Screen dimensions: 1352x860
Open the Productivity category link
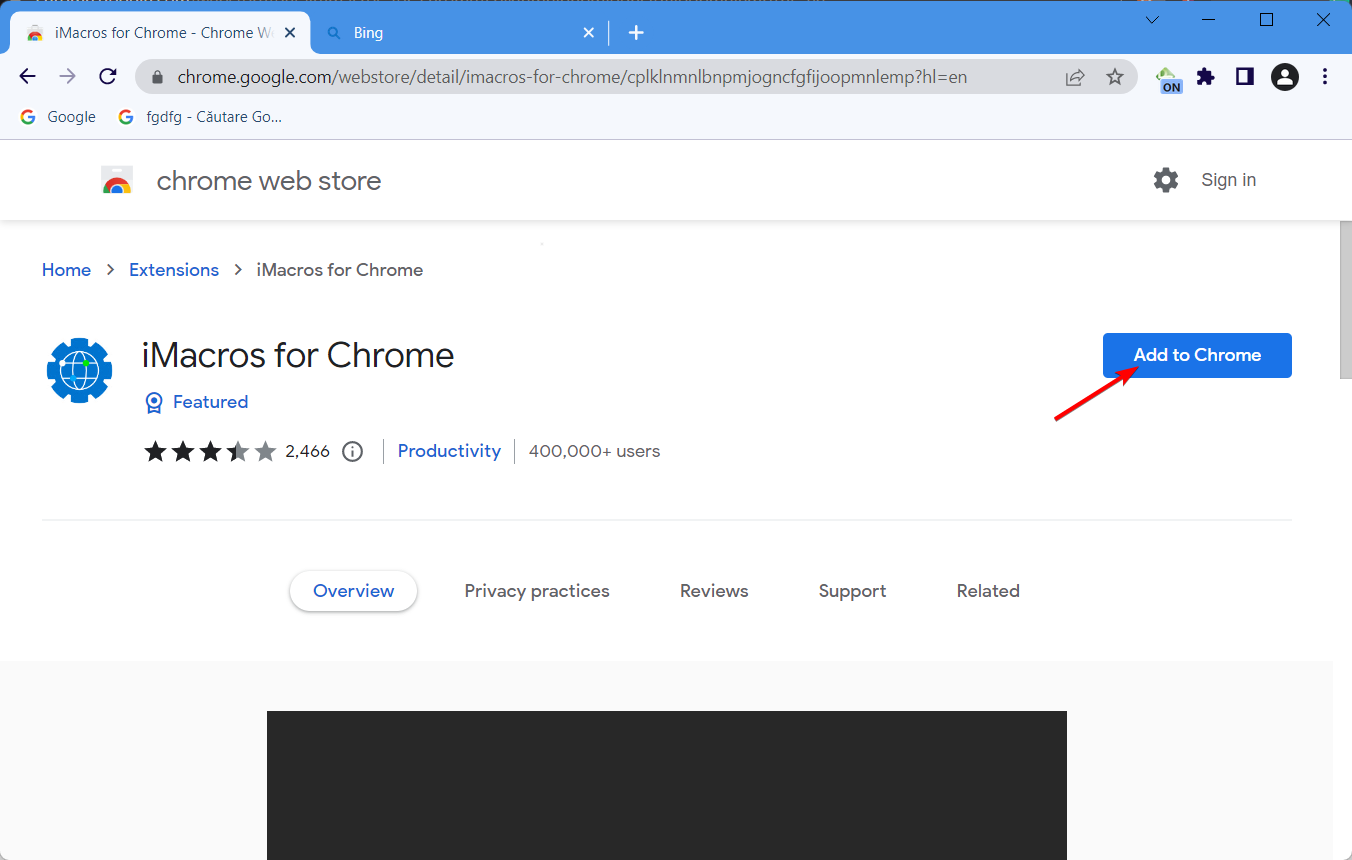(x=449, y=451)
